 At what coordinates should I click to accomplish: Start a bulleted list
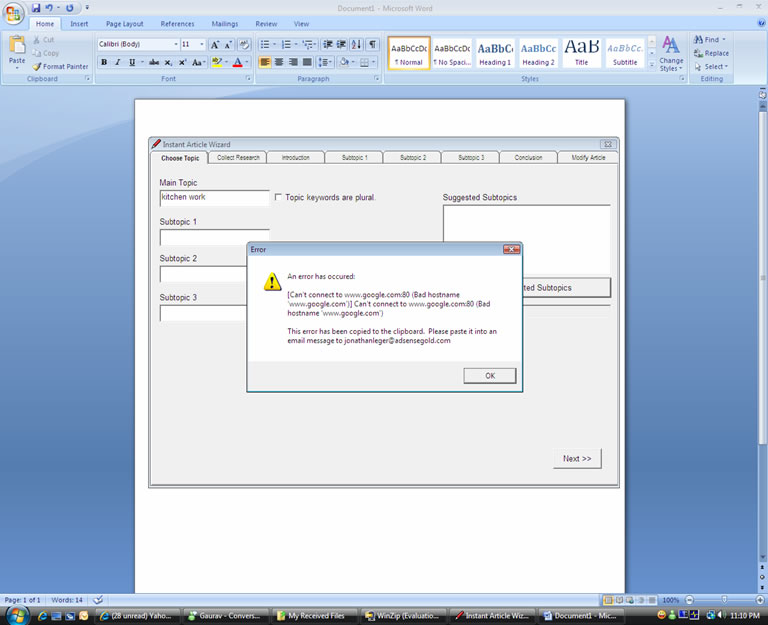[264, 45]
